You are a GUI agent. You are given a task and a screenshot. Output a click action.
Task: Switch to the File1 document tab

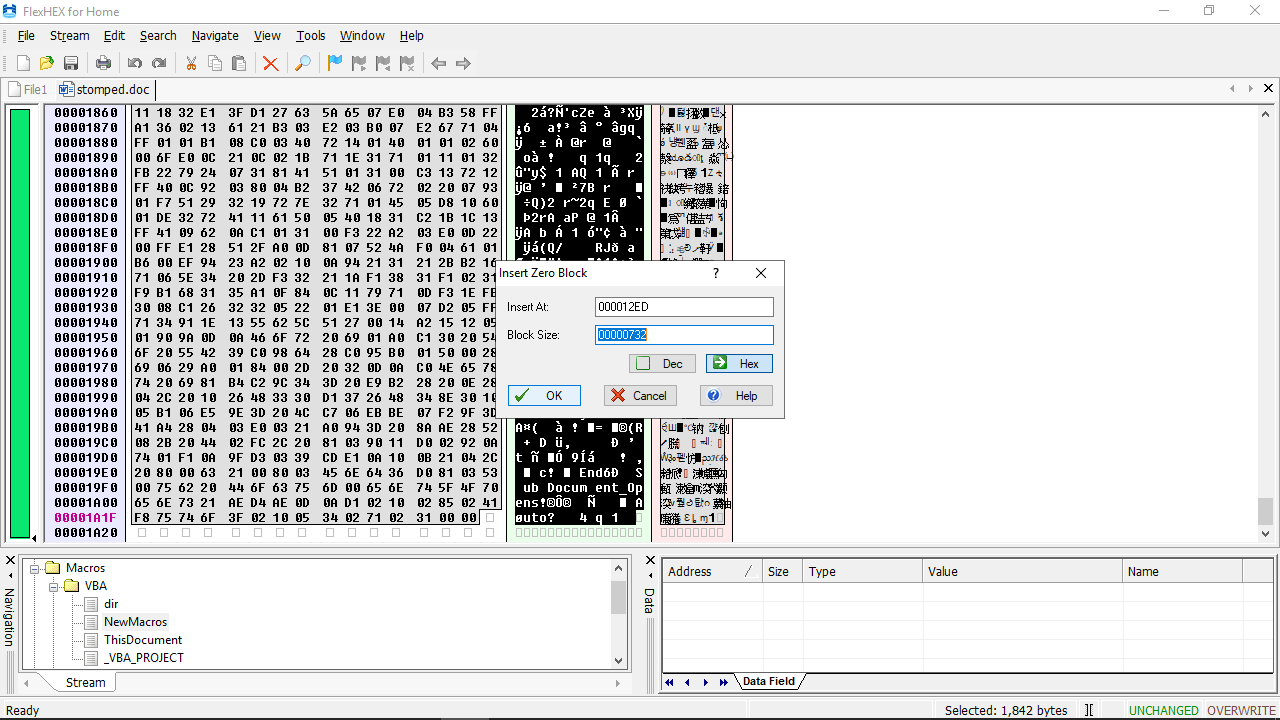pos(29,89)
